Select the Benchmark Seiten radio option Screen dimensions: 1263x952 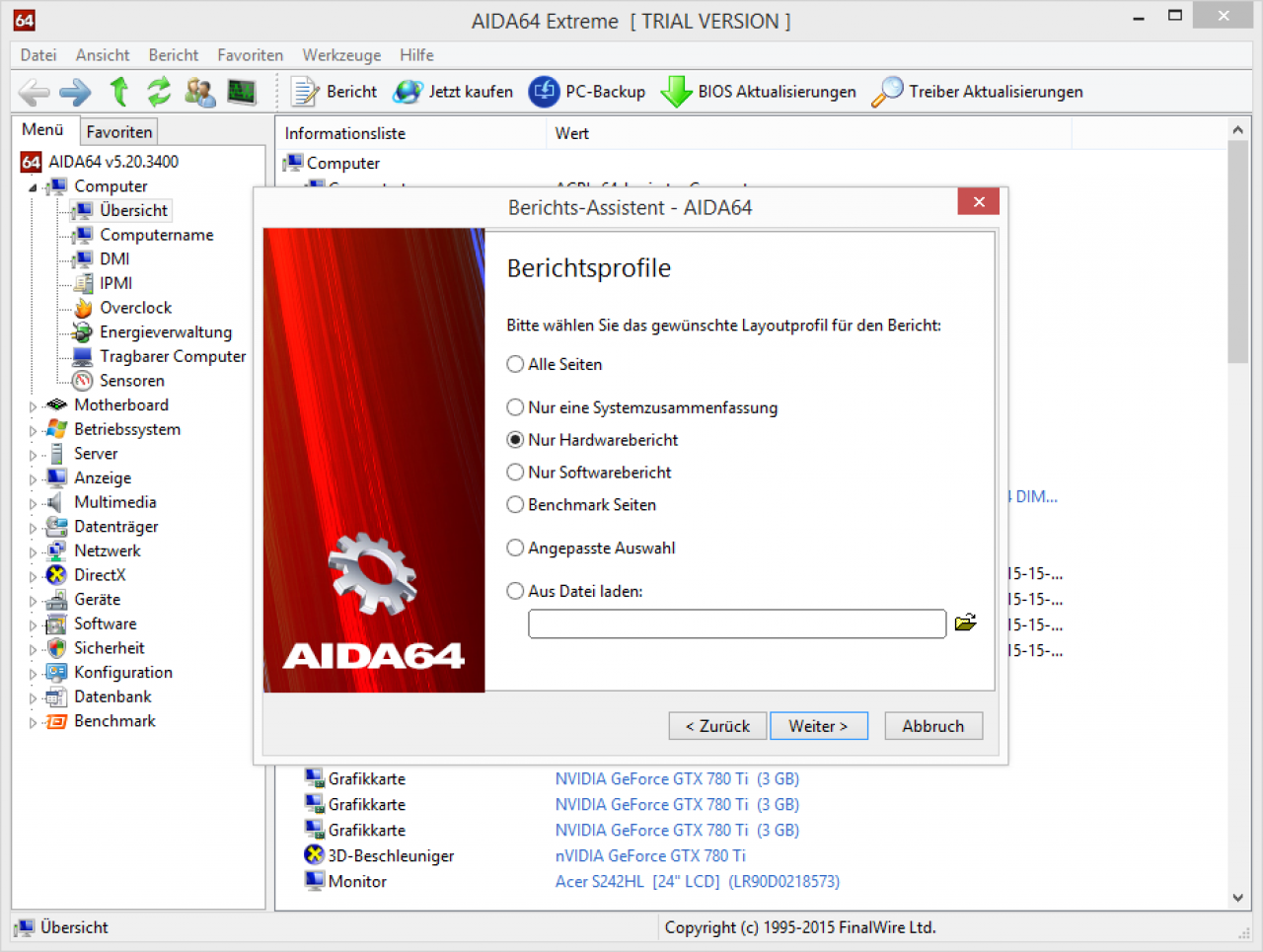515,505
